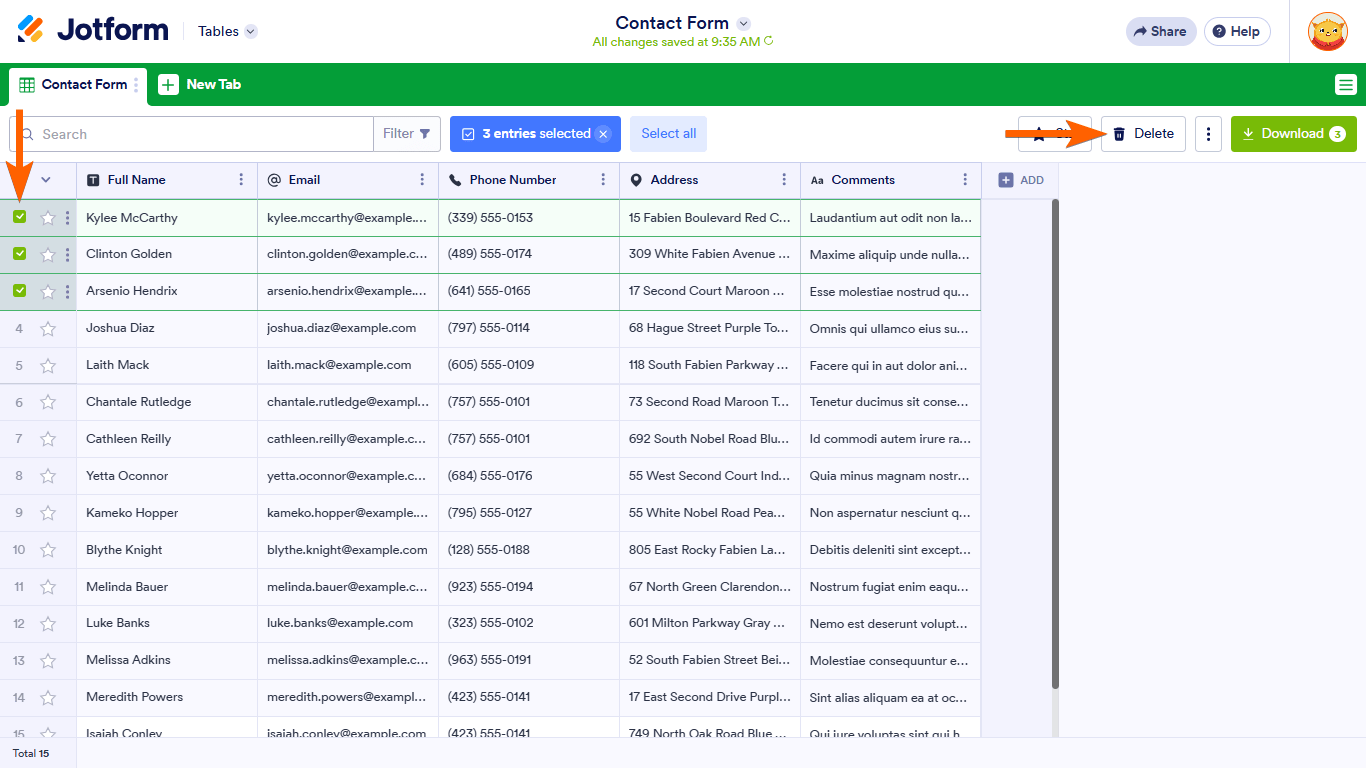Click the add column plus icon
Screen dimensions: 1366x768
[1006, 180]
